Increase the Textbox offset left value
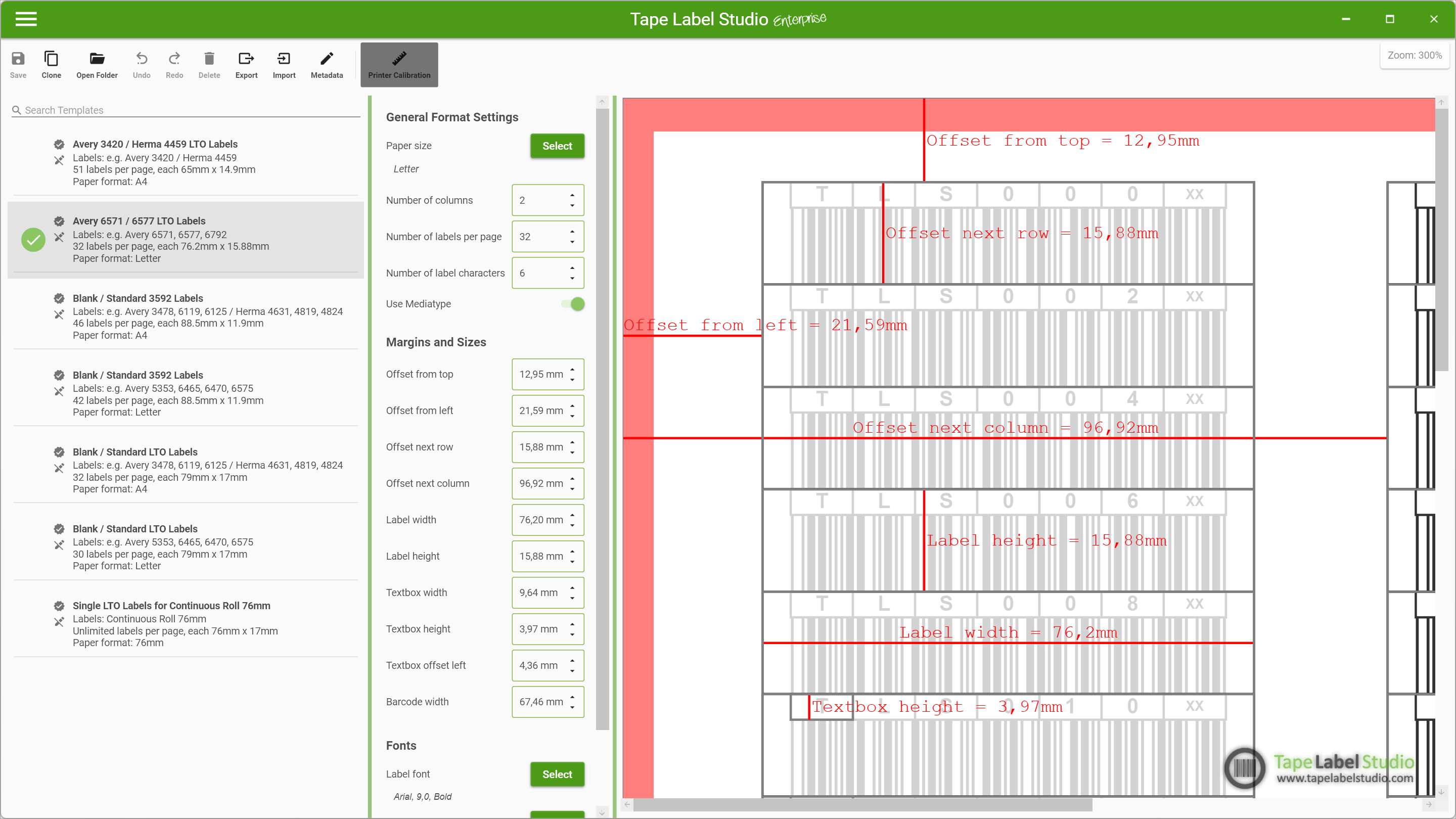 (x=573, y=661)
